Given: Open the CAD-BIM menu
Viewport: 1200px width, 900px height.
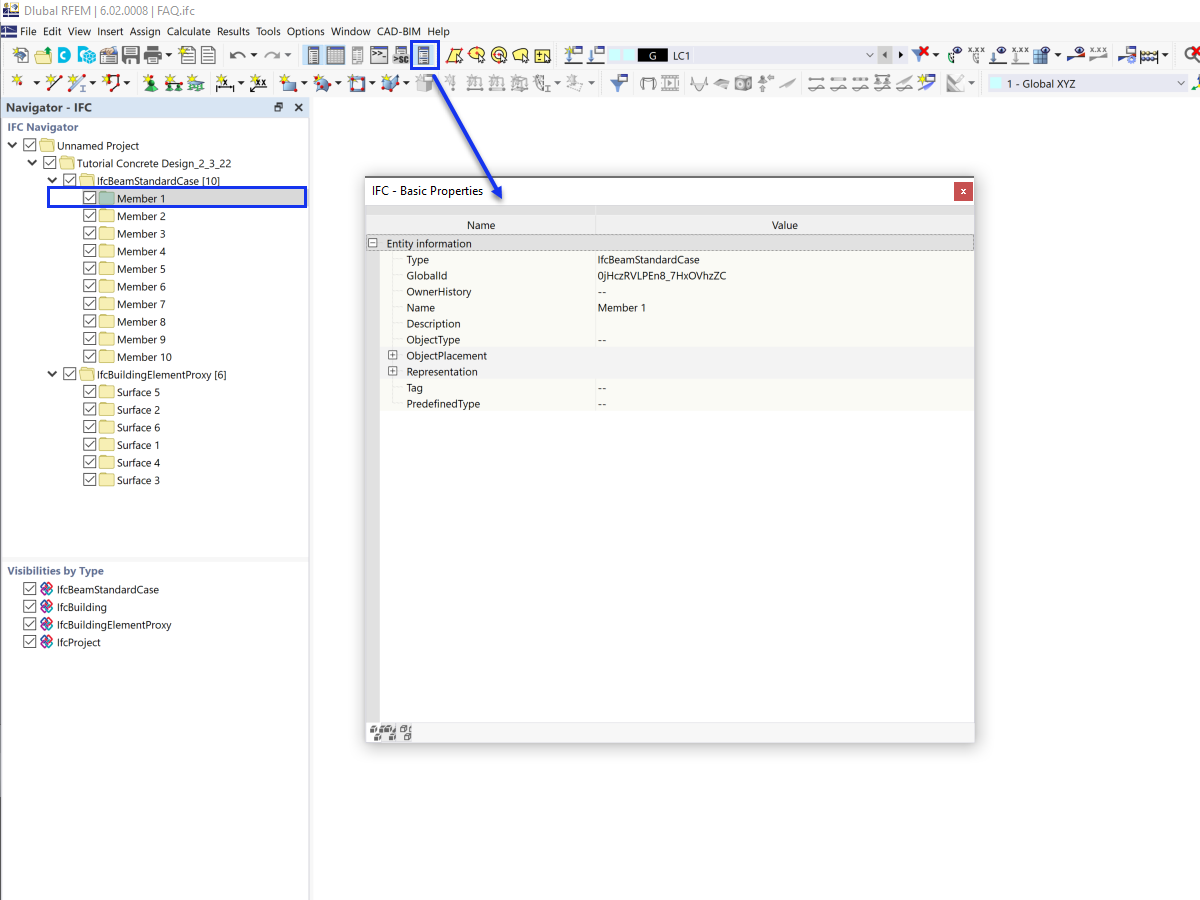Looking at the screenshot, I should [398, 31].
